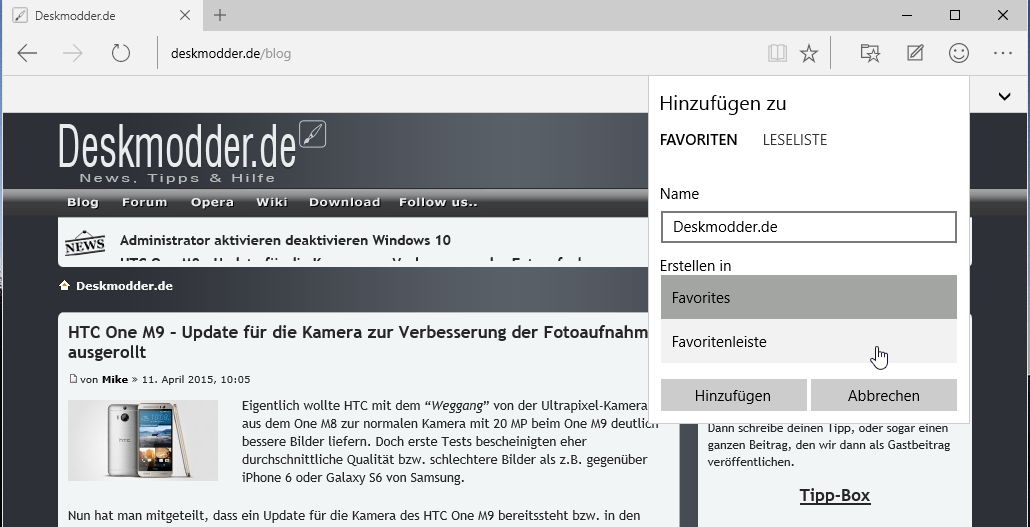Viewport: 1030px width, 527px height.
Task: Click the Tipp-Box heading link
Action: (834, 495)
